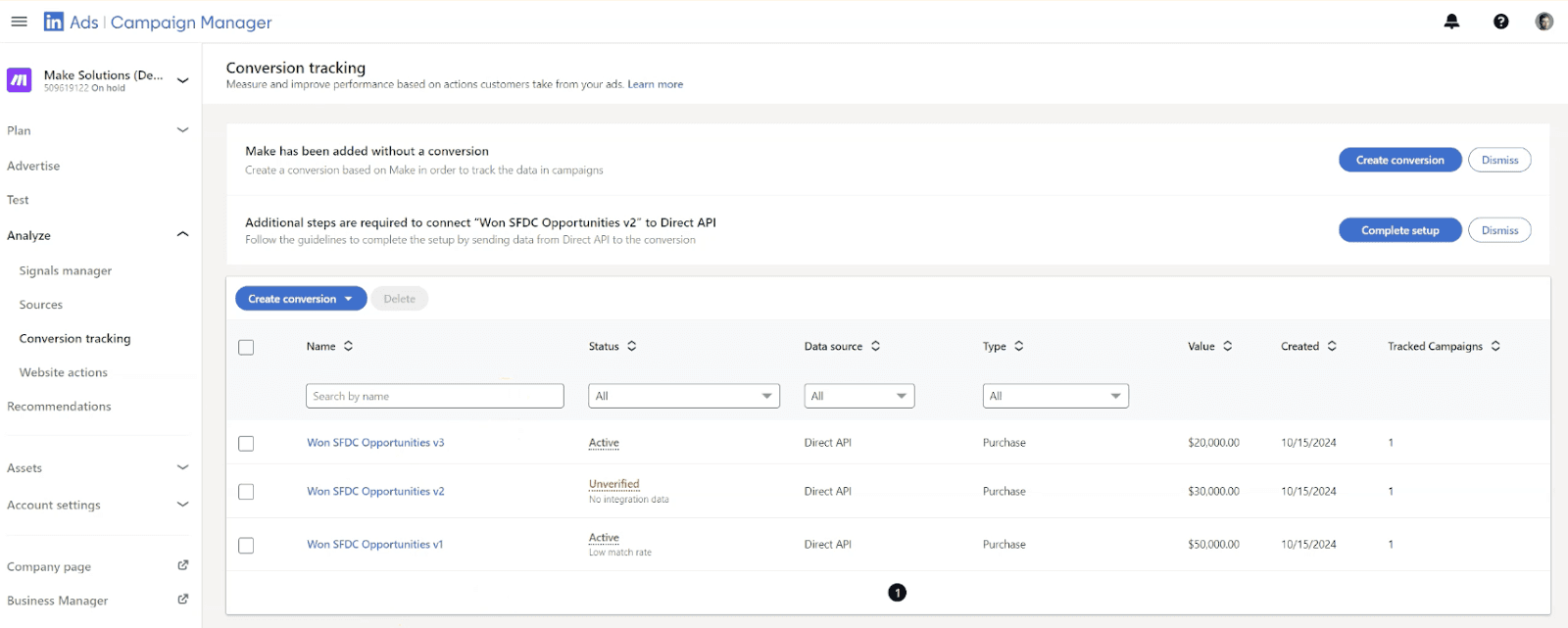This screenshot has height=628, width=1568.
Task: Expand the Assets section chevron
Action: point(182,467)
